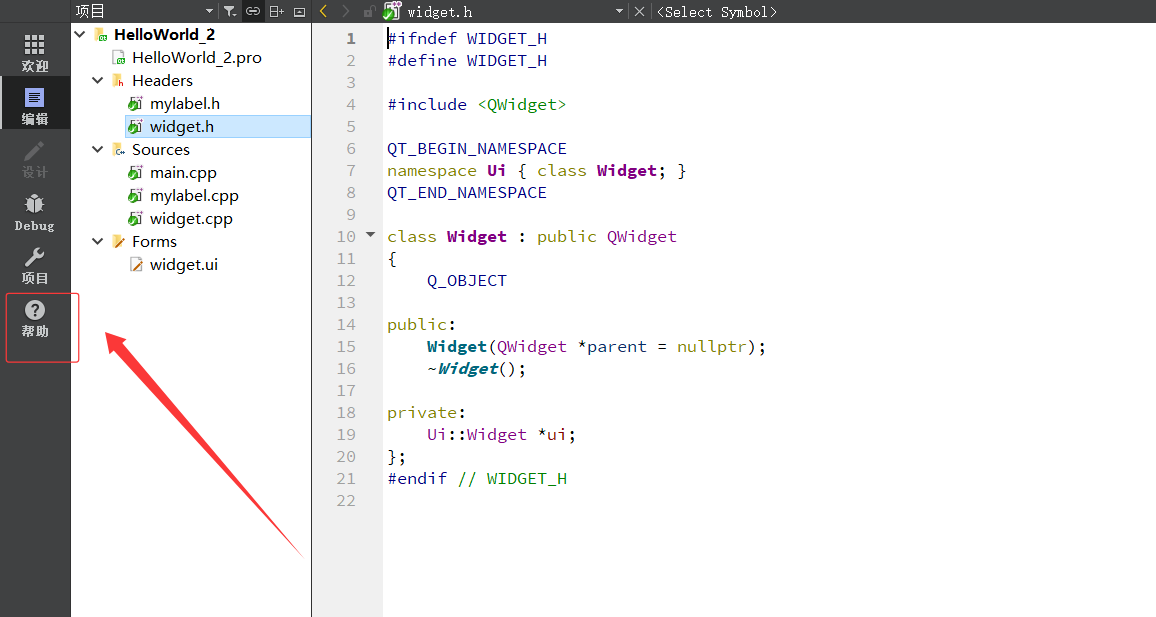Switch to Debug mode

click(35, 212)
